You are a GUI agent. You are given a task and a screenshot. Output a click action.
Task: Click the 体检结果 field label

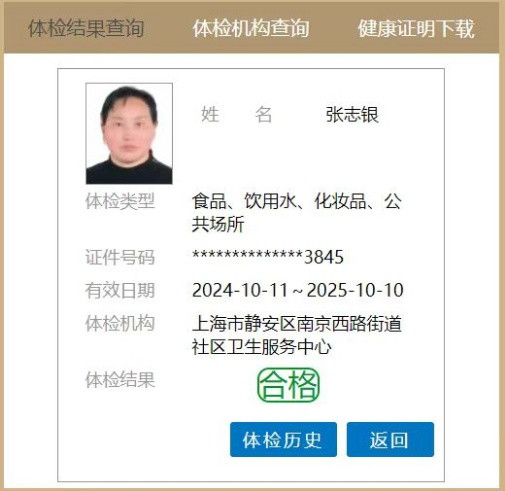(x=120, y=380)
